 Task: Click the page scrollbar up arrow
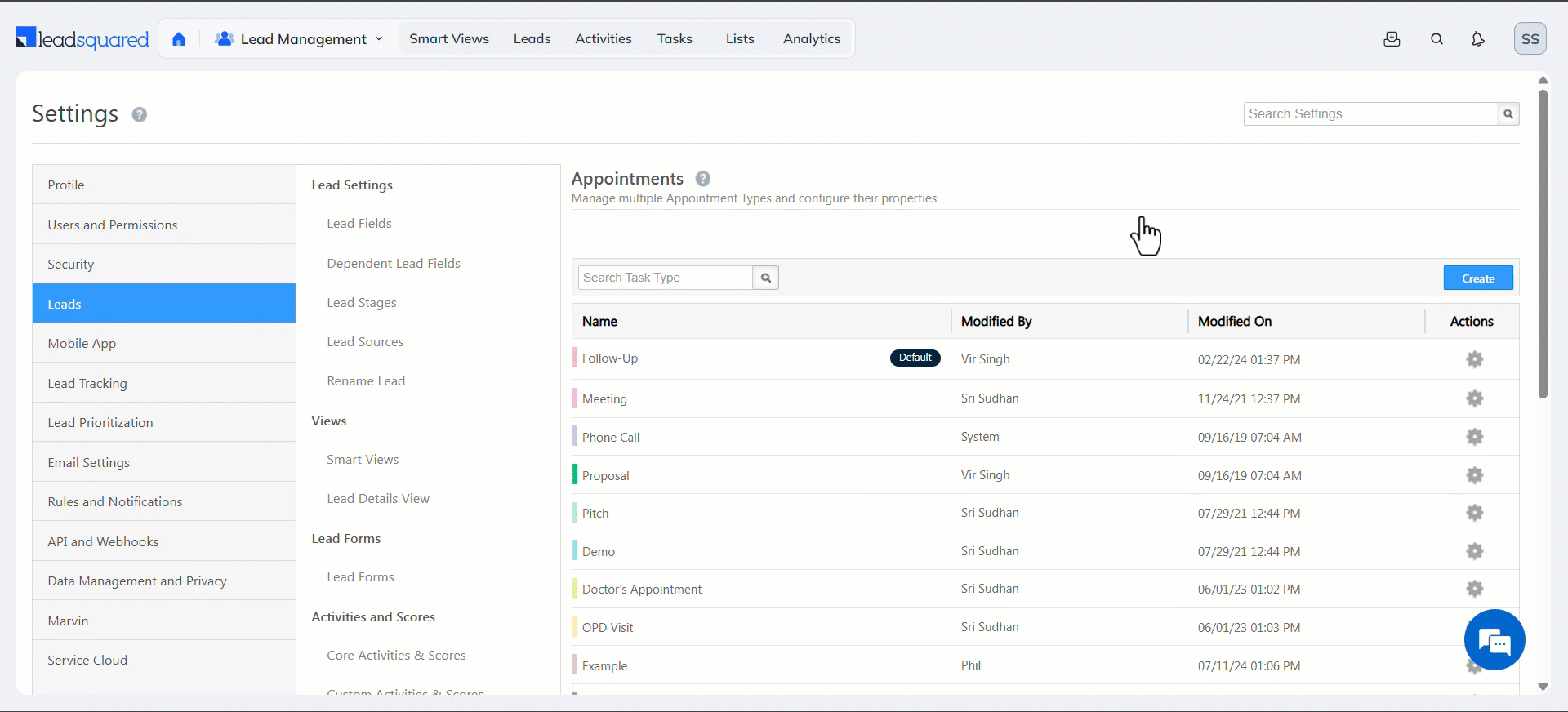pos(1543,80)
